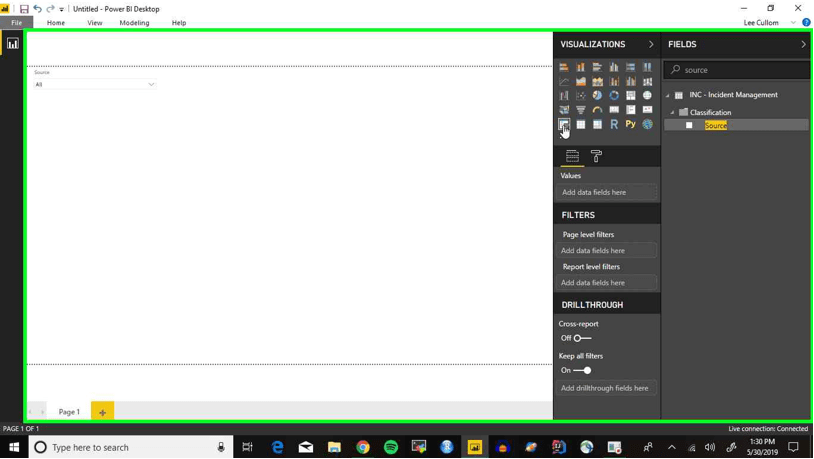This screenshot has width=814, height=459.
Task: Open the Home ribbon tab
Action: [56, 23]
